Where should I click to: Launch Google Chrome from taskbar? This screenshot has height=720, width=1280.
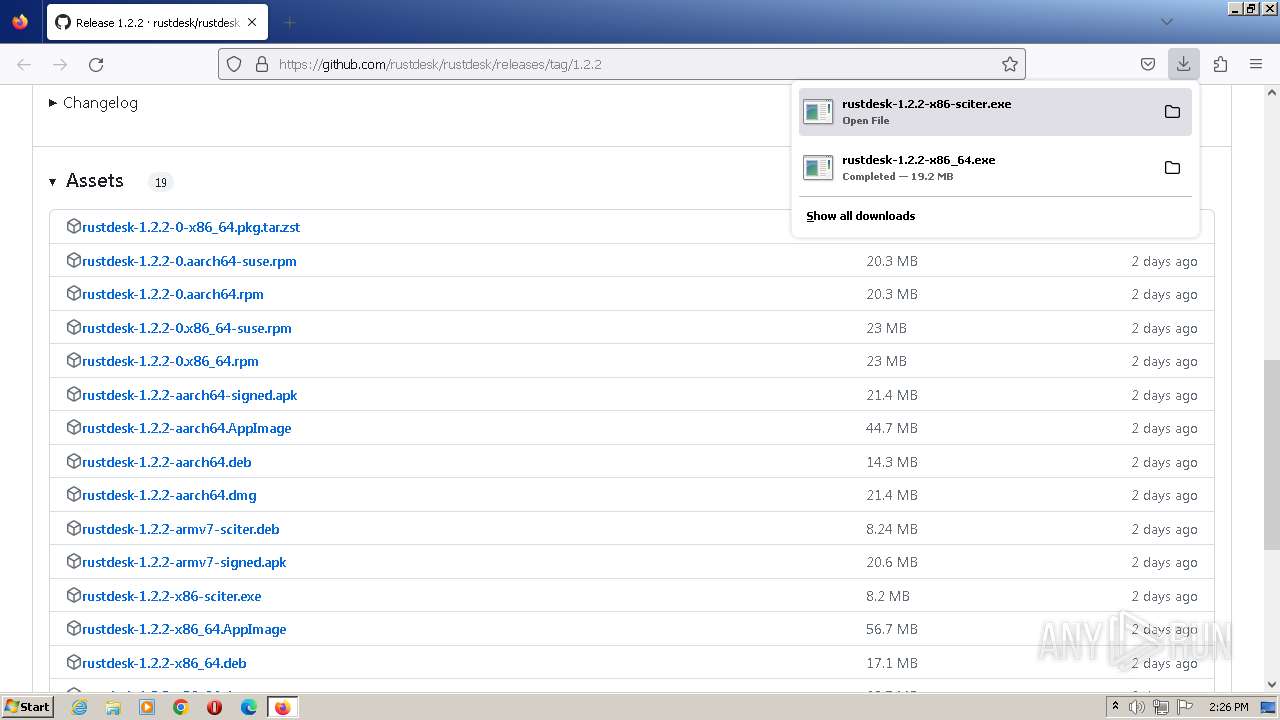pos(181,707)
